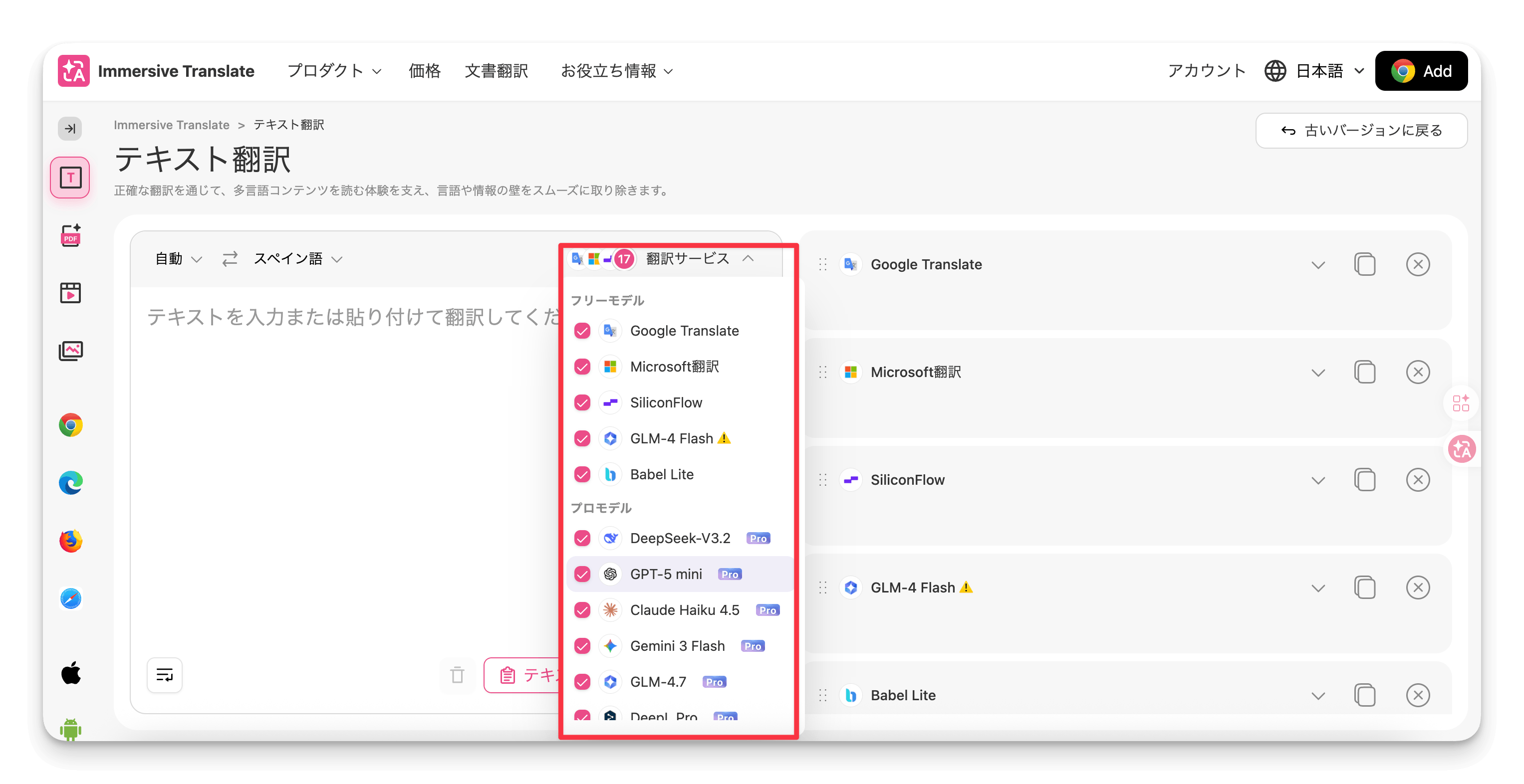Click 古いバージョンに戻る button

click(x=1361, y=130)
